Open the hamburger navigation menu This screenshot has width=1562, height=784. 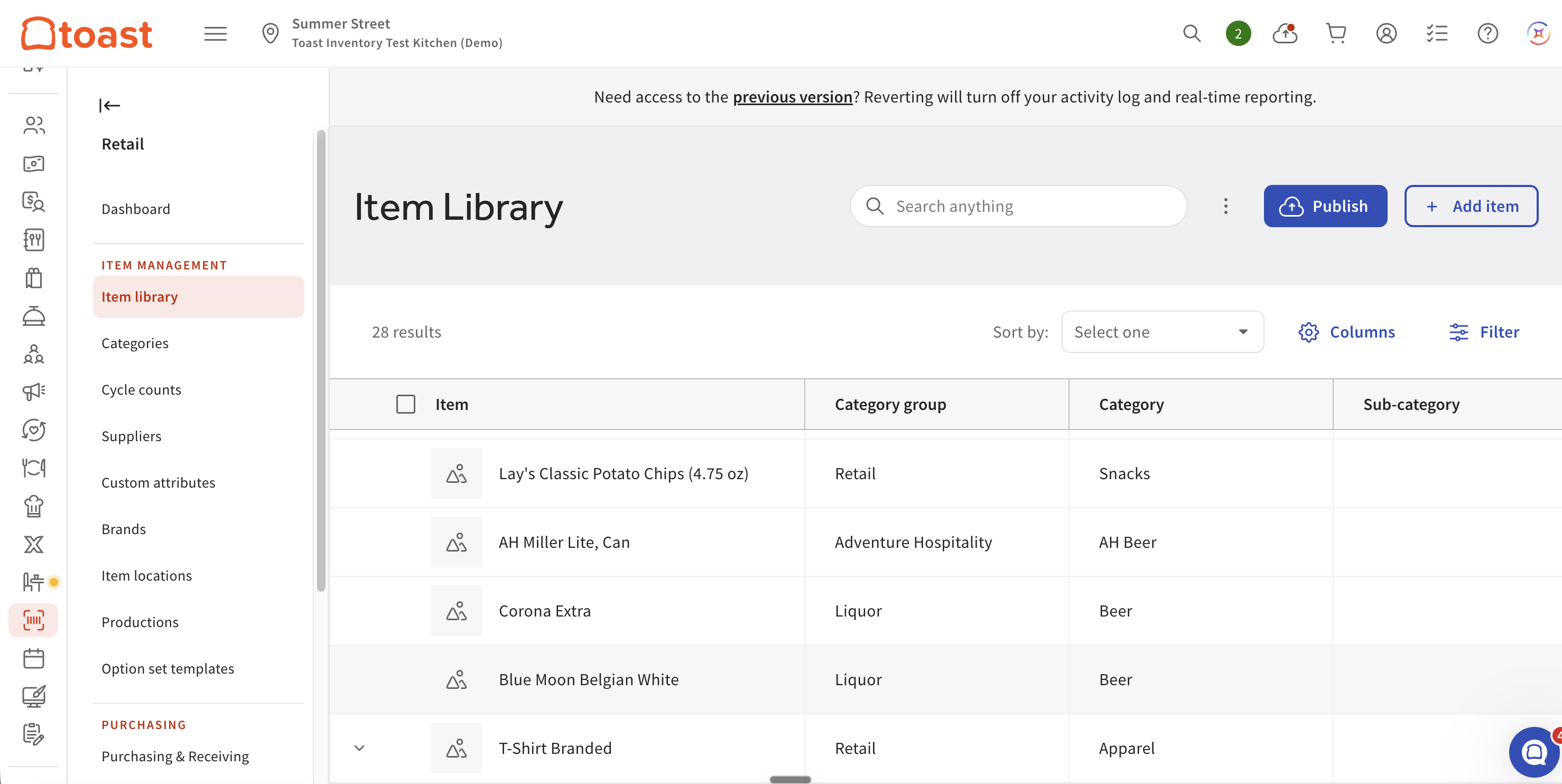[x=215, y=33]
